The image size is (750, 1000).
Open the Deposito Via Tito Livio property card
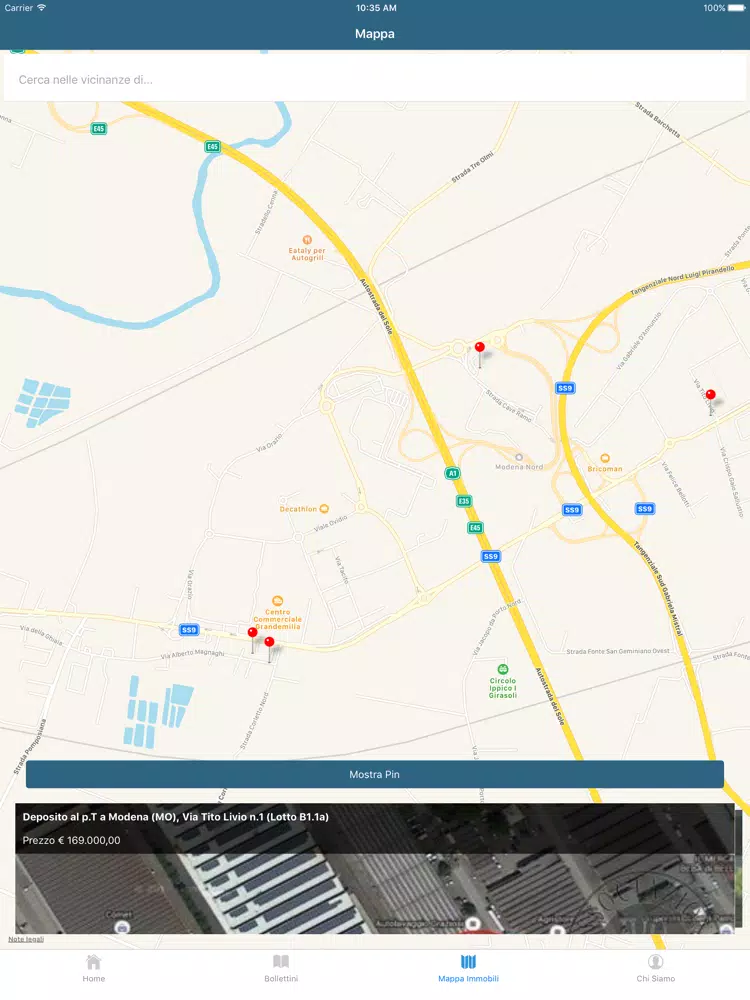click(375, 868)
